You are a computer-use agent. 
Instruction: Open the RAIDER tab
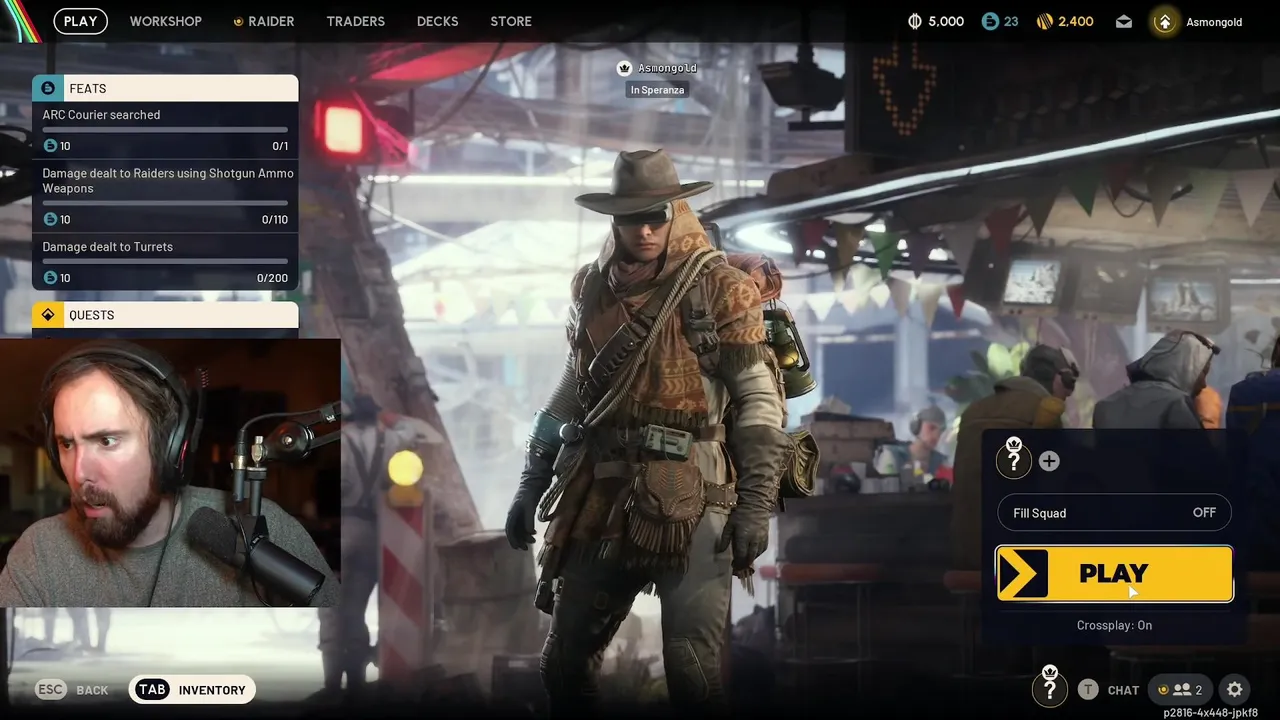pos(264,21)
